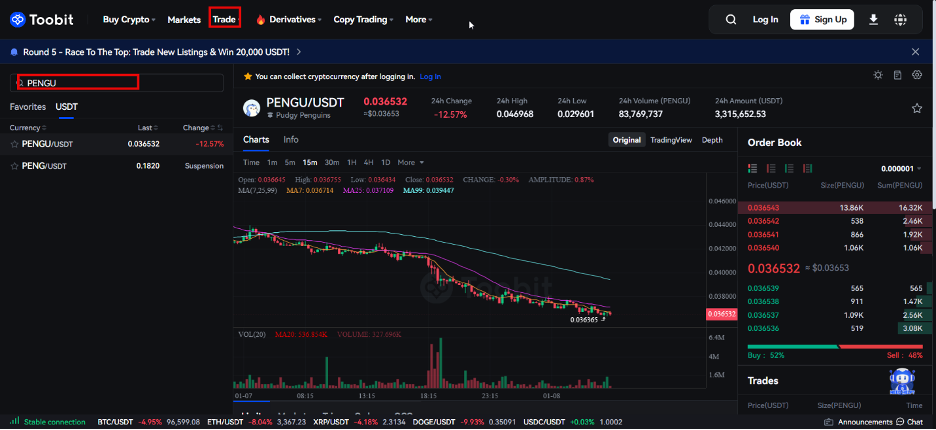Select the 30m chart interval
The width and height of the screenshot is (936, 430).
(331, 162)
